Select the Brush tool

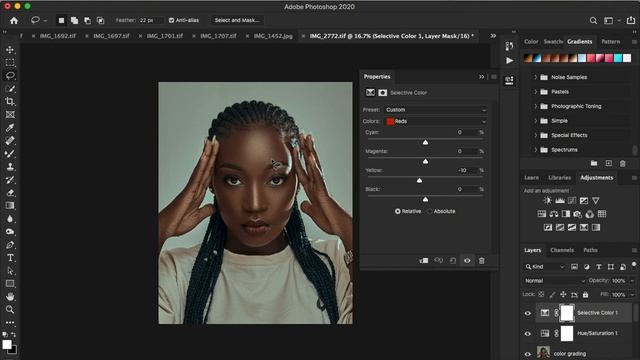10,154
